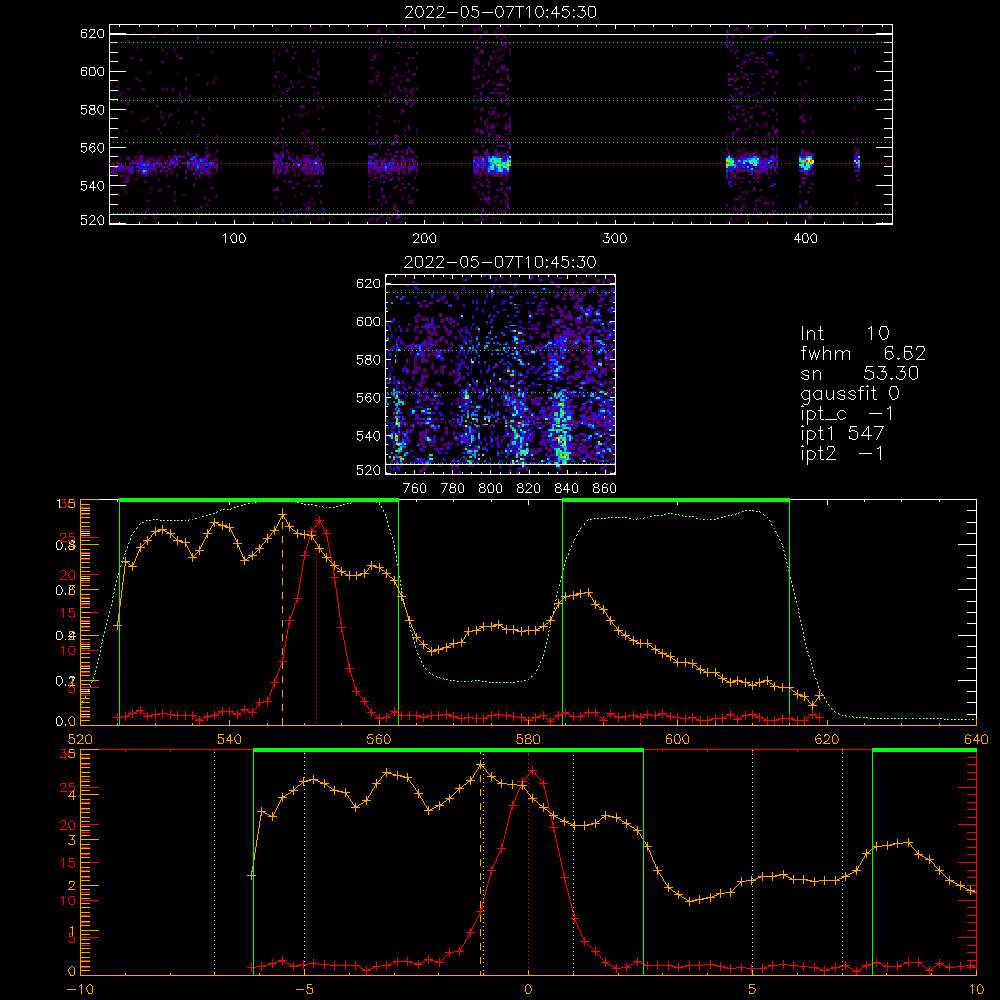Screen dimensions: 1000x1000
Task: Click the '760' x-axis label of middle image
Action: tap(415, 489)
